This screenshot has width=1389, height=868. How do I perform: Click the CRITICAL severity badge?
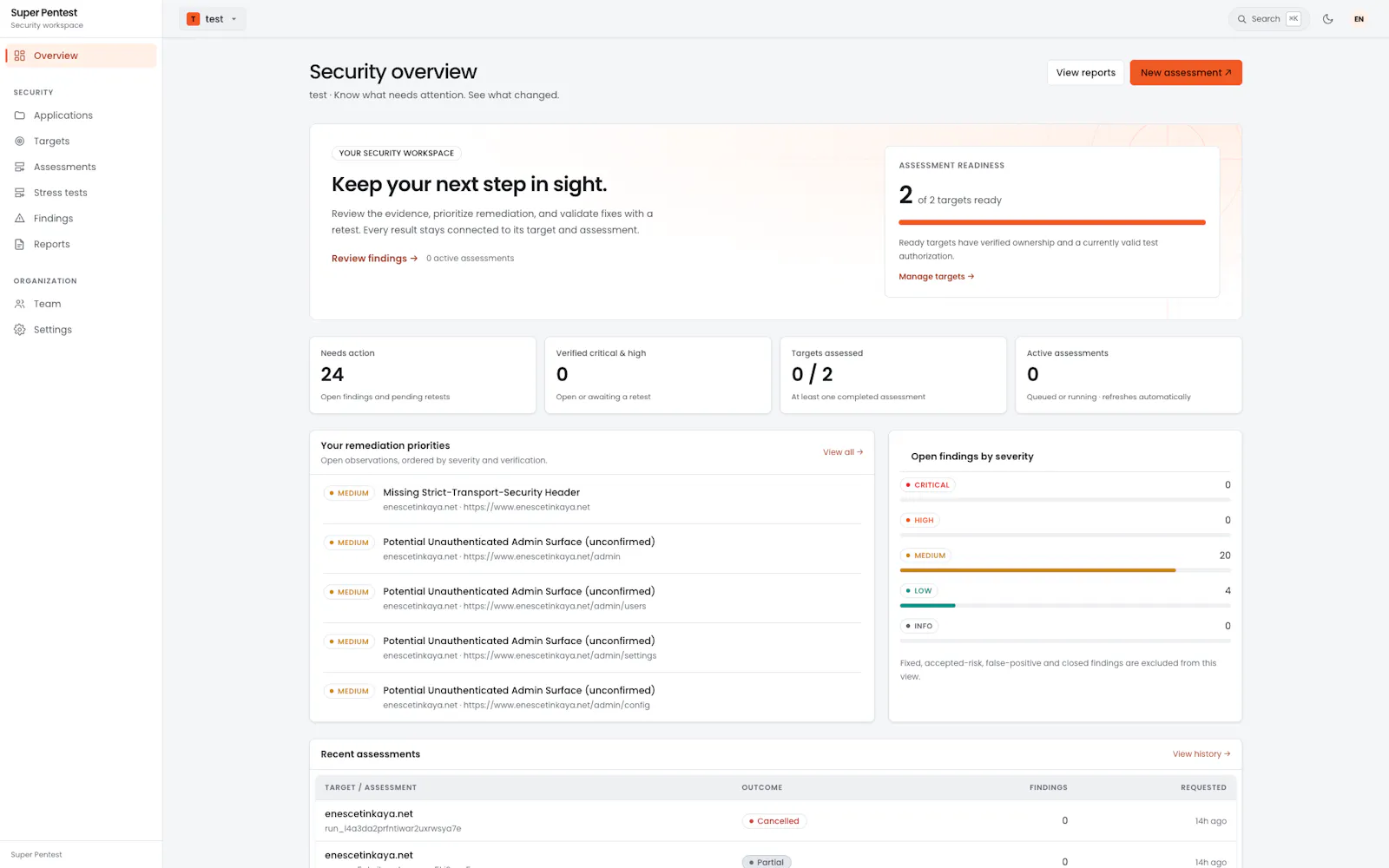click(x=927, y=485)
